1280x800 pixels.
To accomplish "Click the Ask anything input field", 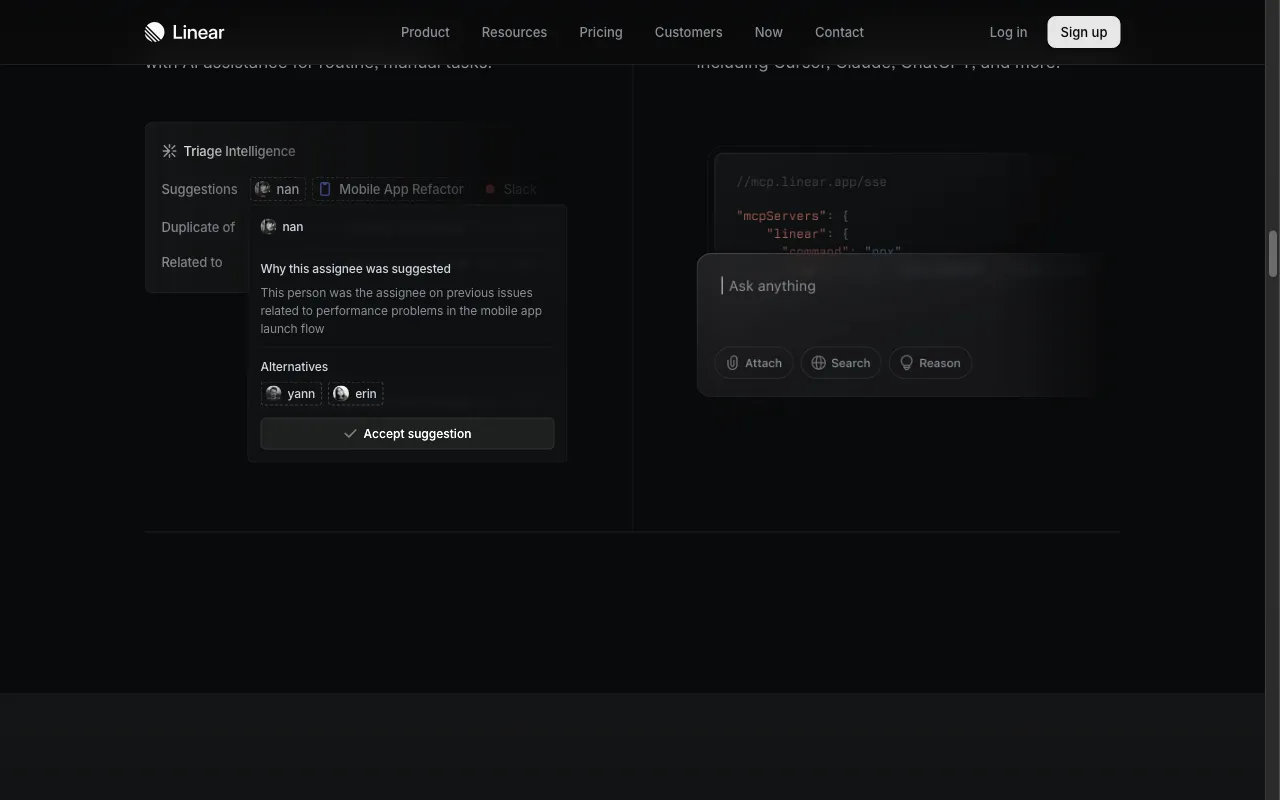I will 900,286.
